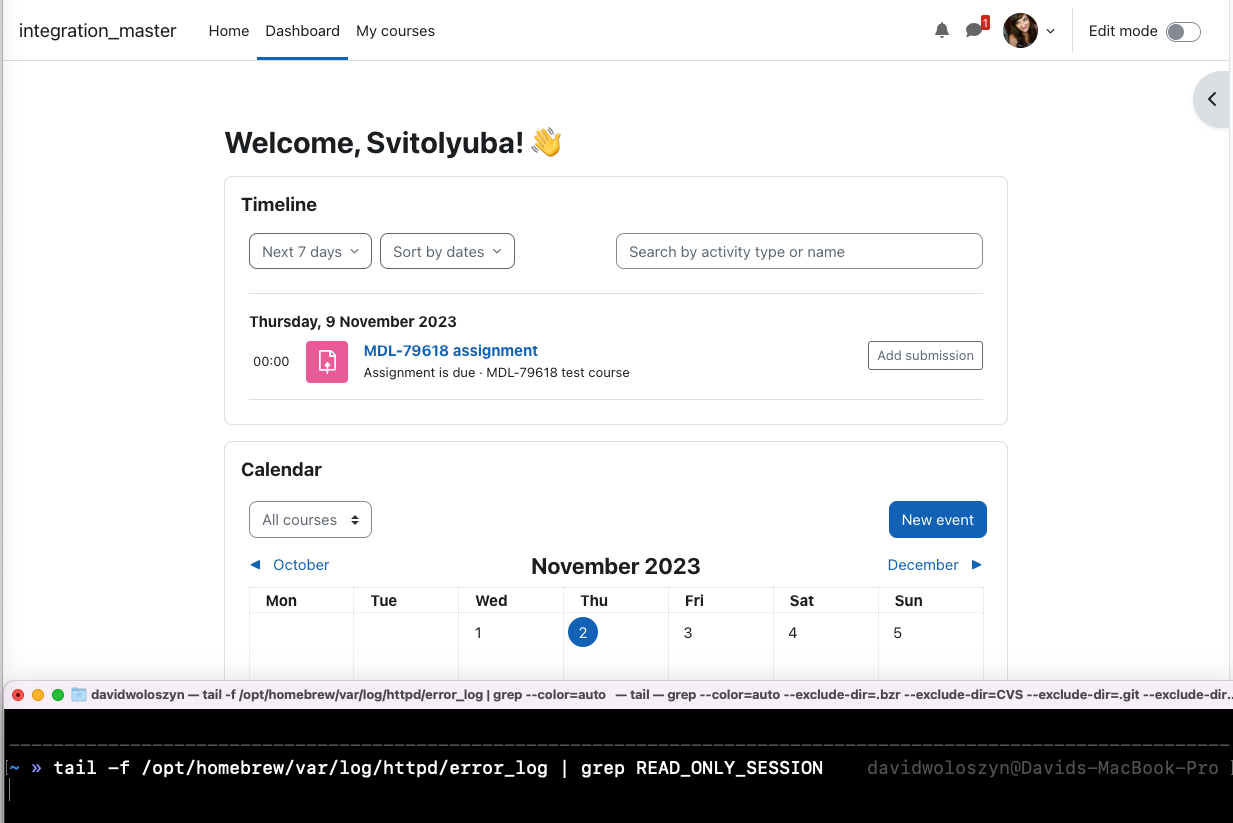Select day 5 in the calendar
The image size is (1233, 823).
tap(898, 633)
